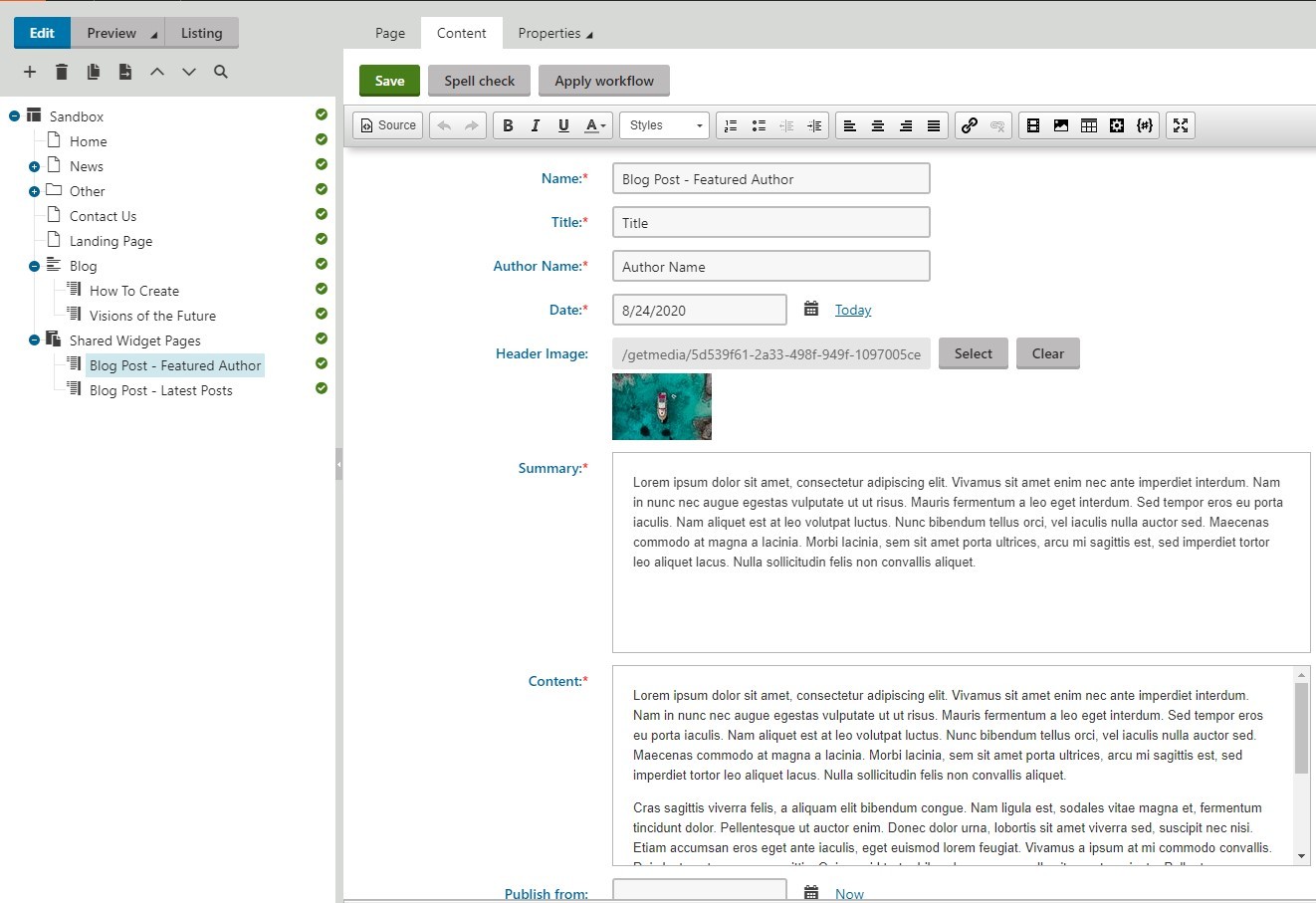Click the insert link chain icon
The width and height of the screenshot is (1316, 903).
(970, 125)
